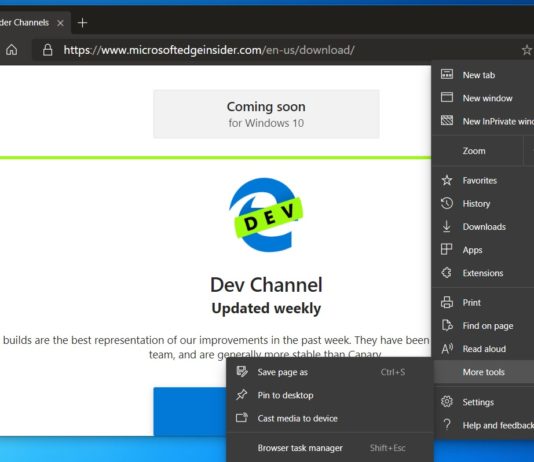The image size is (534, 462).
Task: Click the lock icon in address bar
Action: pos(48,50)
